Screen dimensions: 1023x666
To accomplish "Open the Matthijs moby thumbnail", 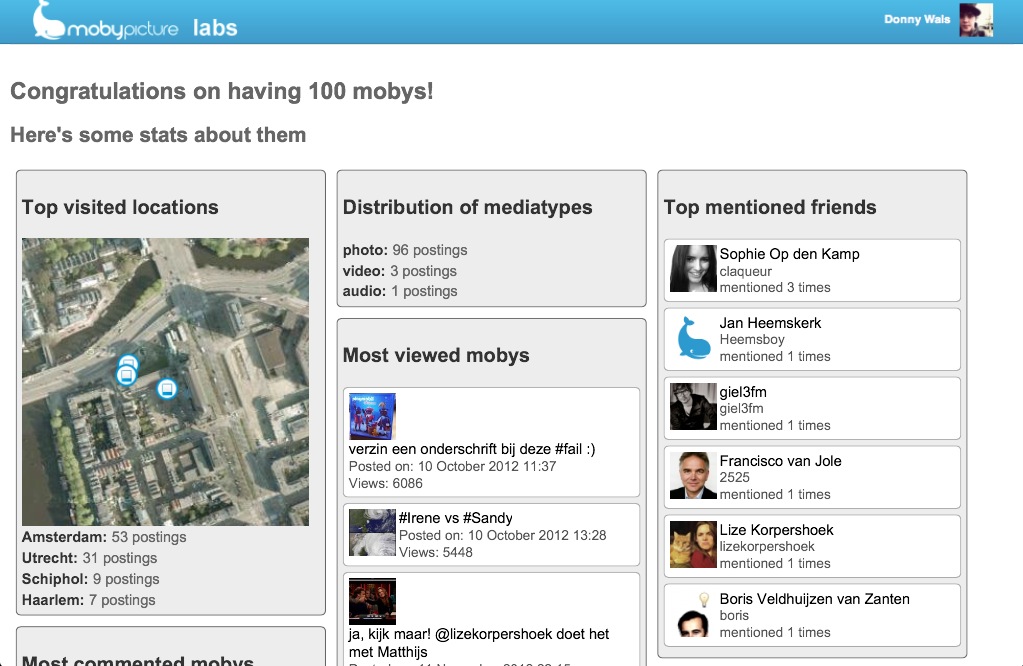I will pos(372,601).
